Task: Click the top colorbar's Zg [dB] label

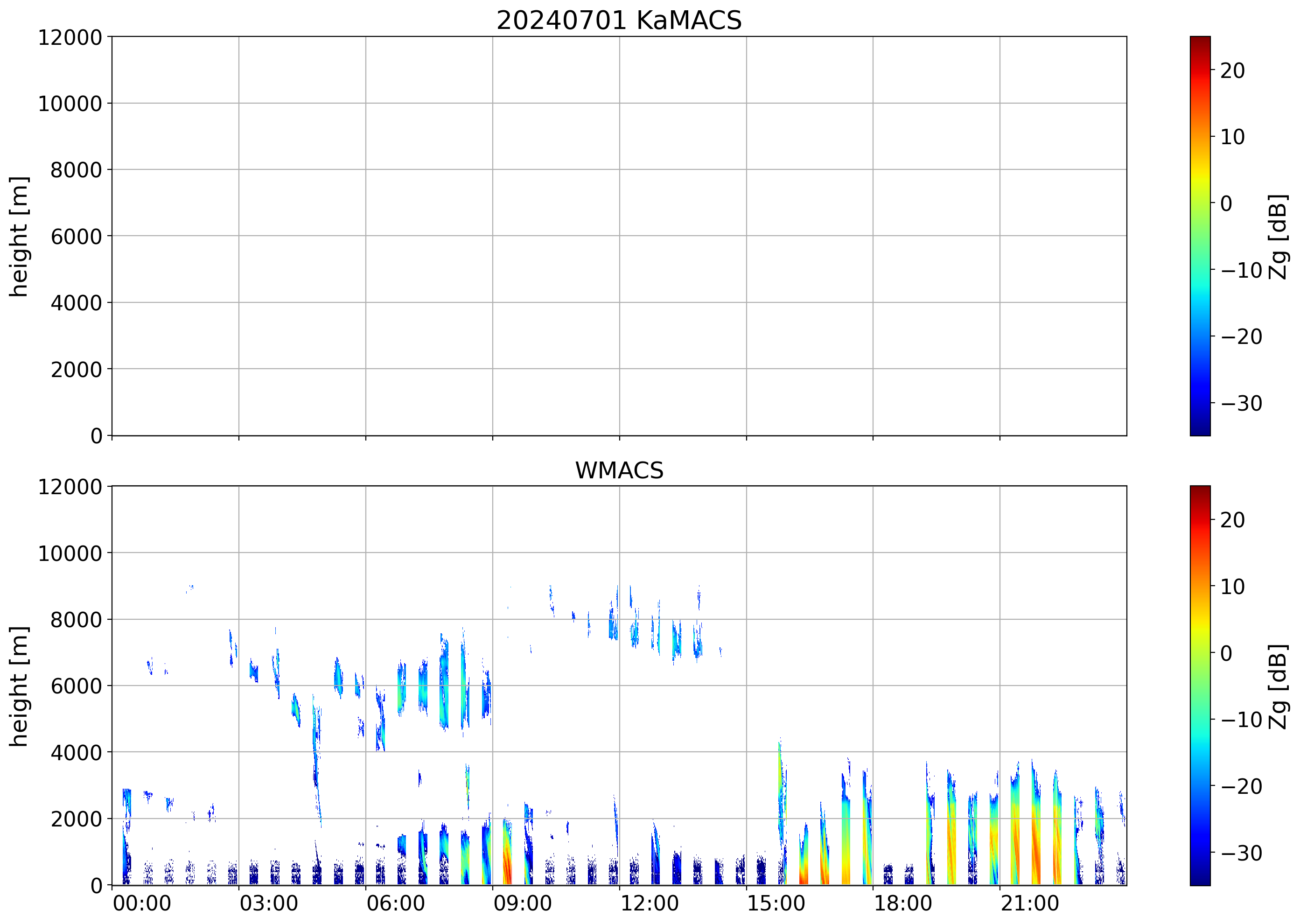Action: click(x=1279, y=236)
